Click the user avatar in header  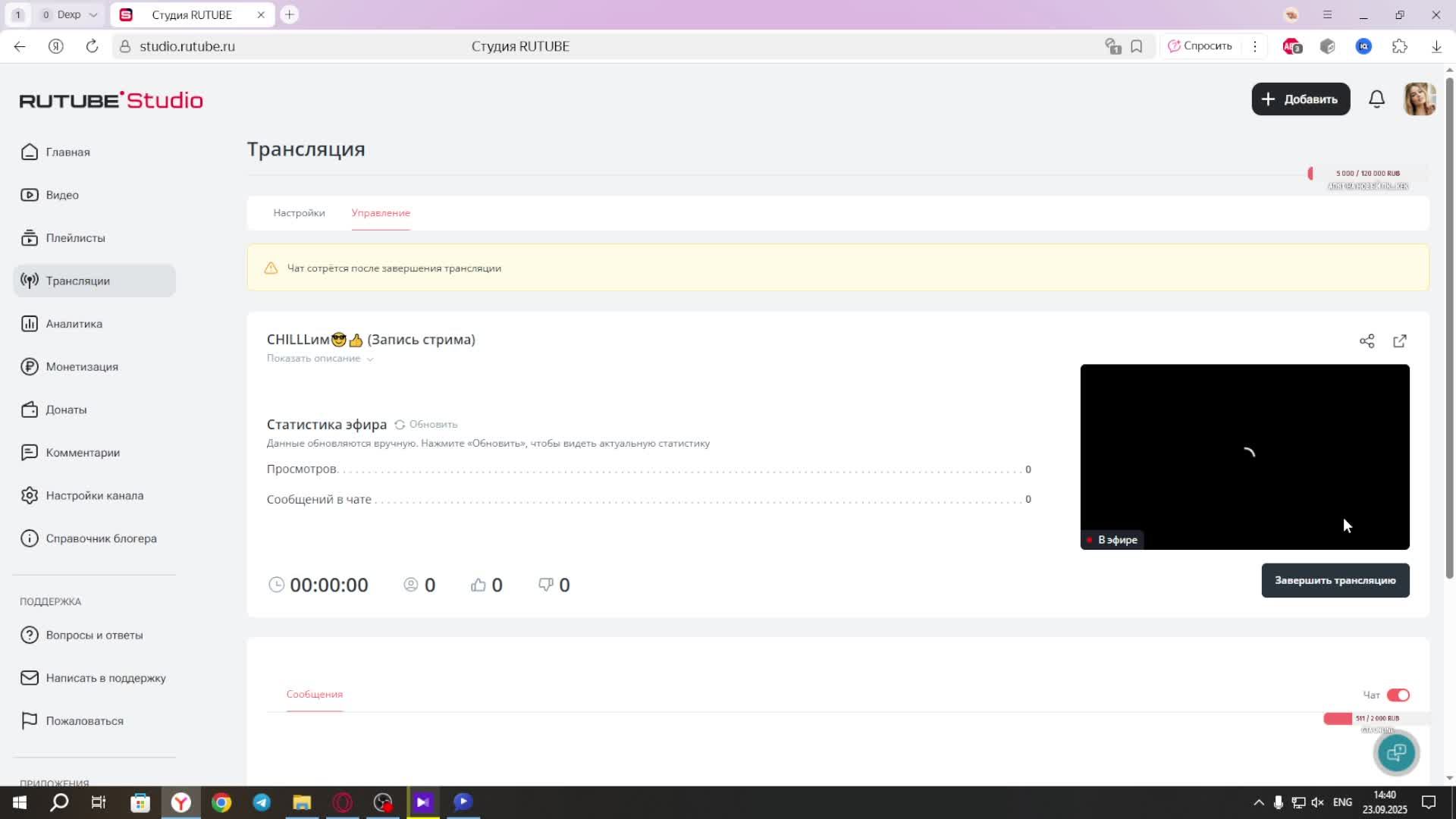(1420, 99)
